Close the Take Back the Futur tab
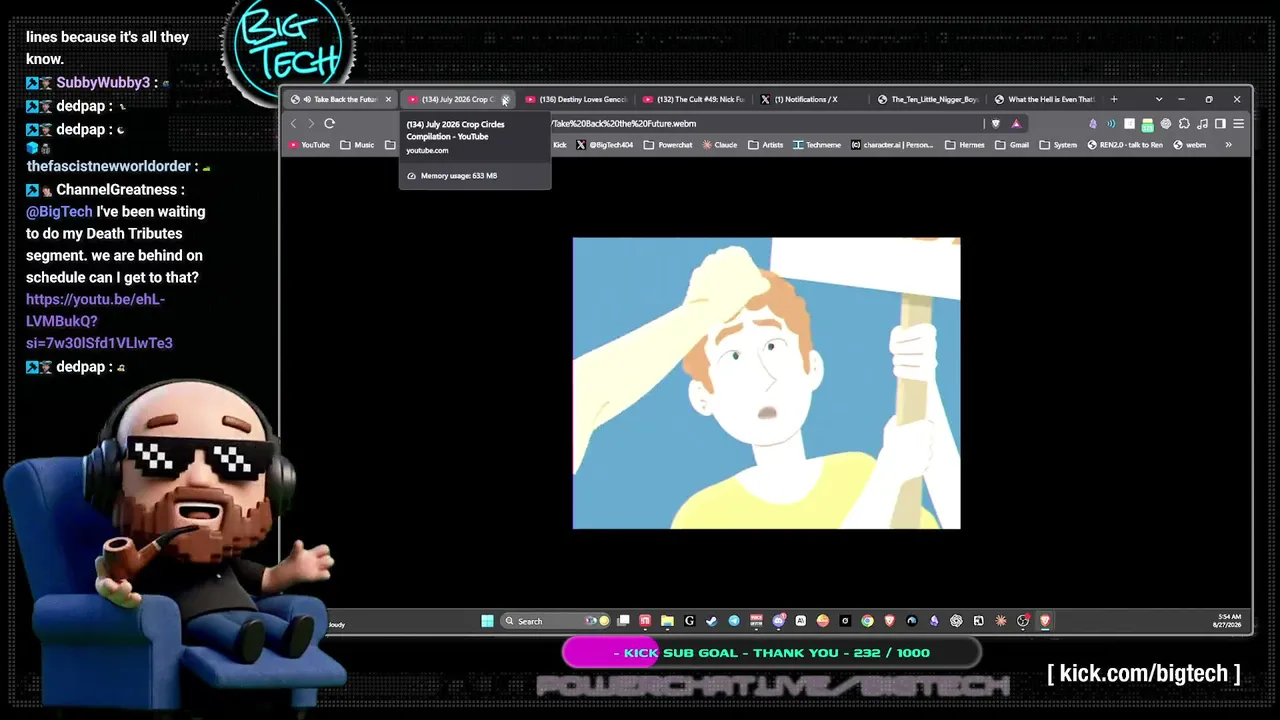The image size is (1280, 720). (388, 99)
